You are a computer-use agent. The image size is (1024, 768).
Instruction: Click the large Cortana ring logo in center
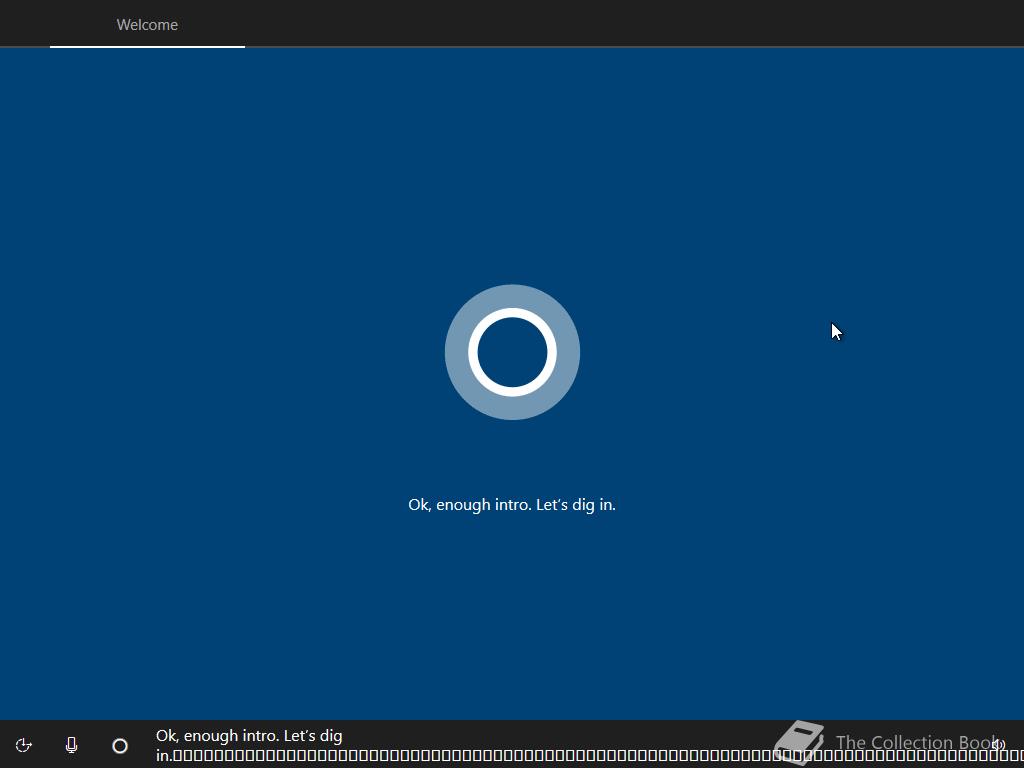tap(512, 352)
